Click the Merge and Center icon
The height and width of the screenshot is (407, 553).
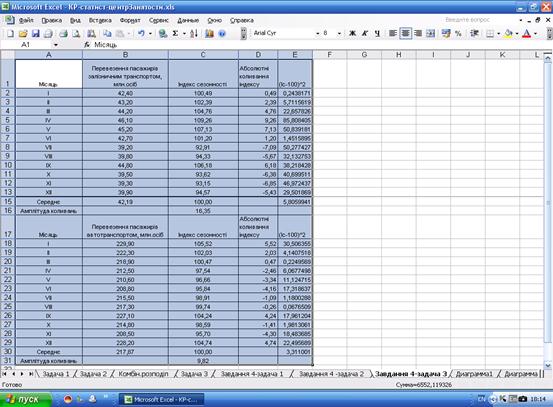[430, 34]
